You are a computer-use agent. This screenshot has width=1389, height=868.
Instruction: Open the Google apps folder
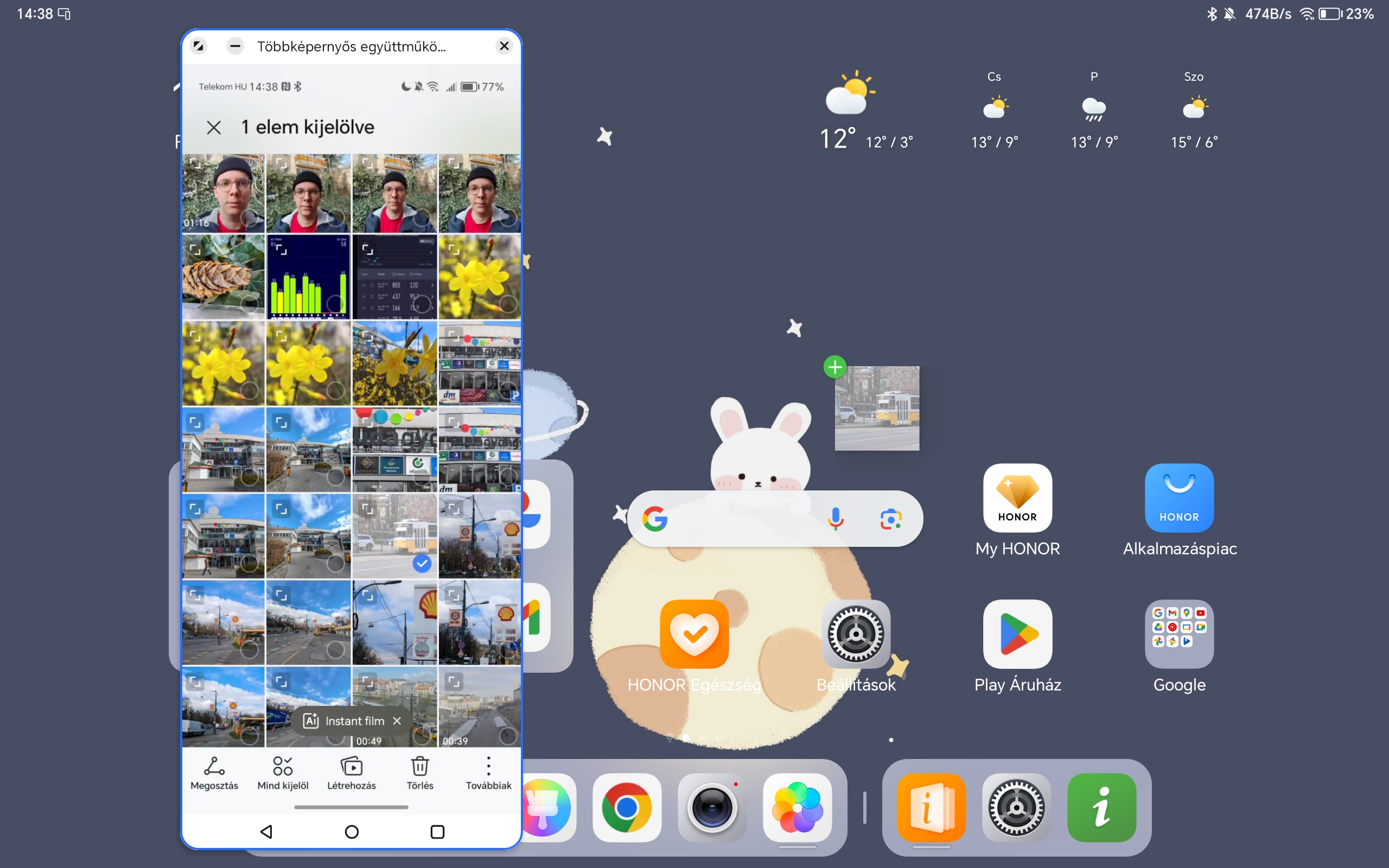[x=1180, y=647]
